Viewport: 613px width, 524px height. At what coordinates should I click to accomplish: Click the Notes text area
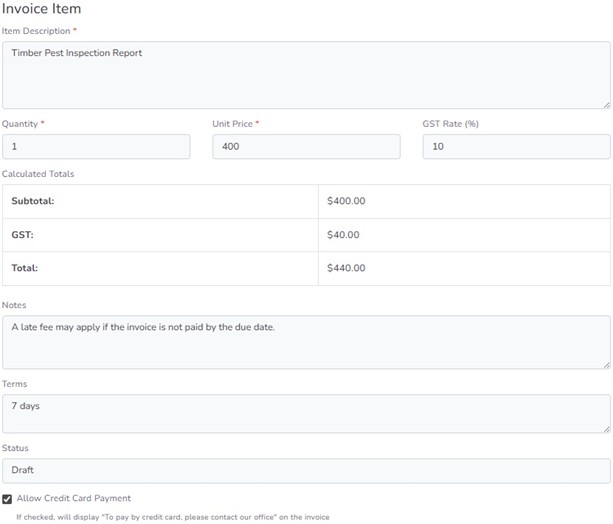pyautogui.click(x=305, y=342)
